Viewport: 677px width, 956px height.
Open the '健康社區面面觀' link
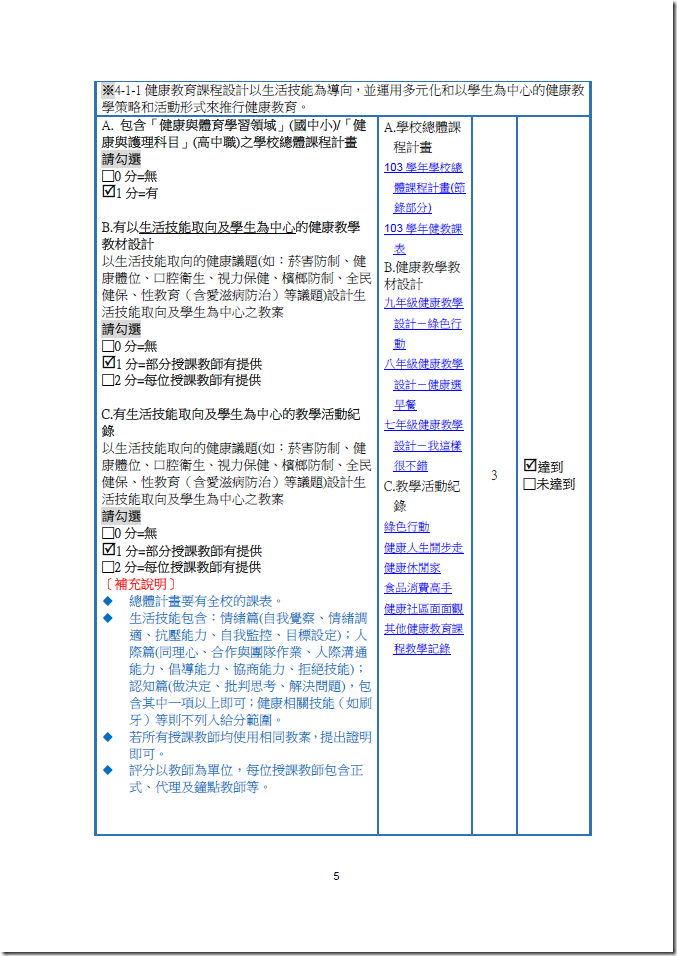point(423,608)
